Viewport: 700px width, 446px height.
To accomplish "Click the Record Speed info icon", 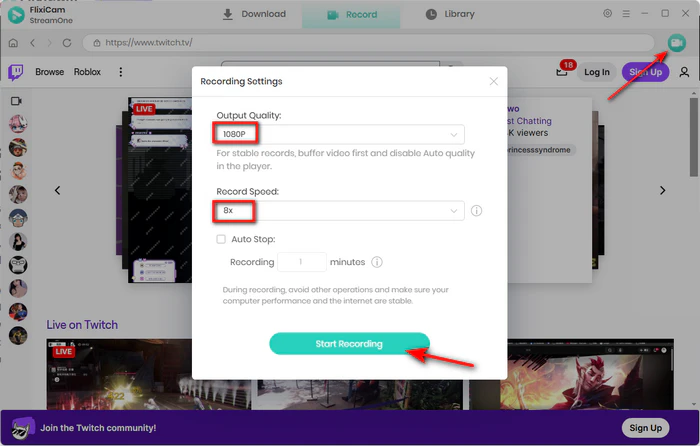I will pos(476,211).
